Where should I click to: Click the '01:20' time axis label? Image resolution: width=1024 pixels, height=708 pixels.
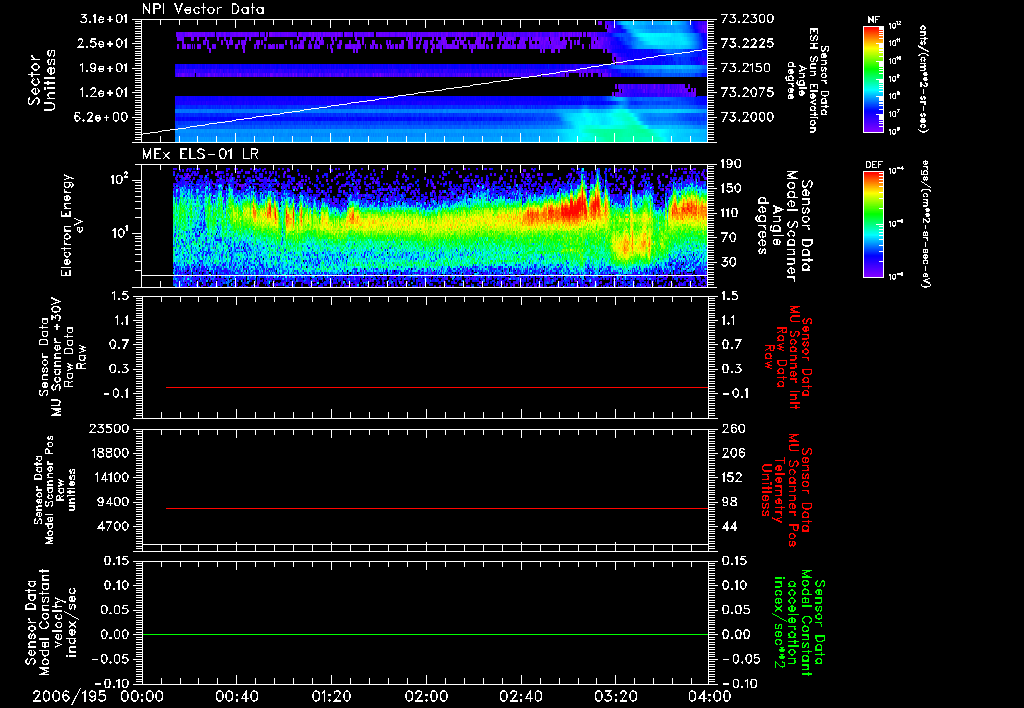tap(331, 696)
